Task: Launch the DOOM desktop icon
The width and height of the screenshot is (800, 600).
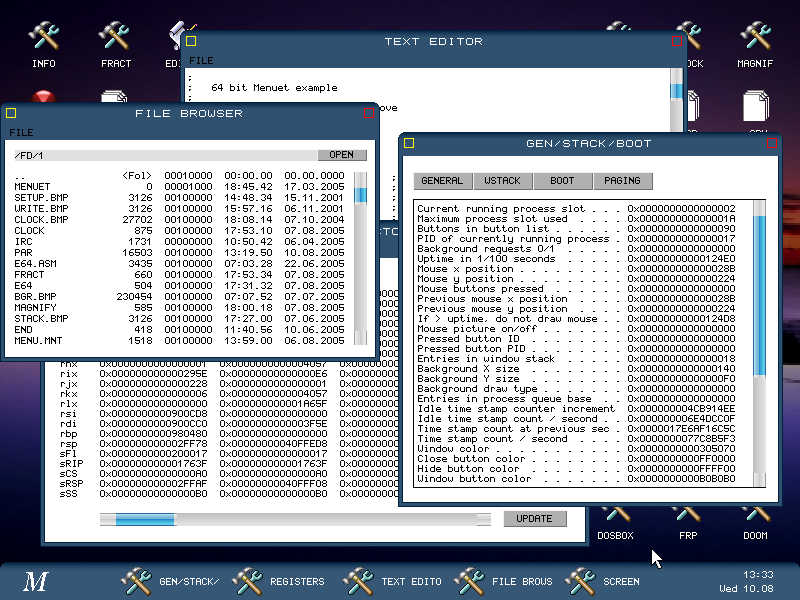Action: [x=754, y=518]
